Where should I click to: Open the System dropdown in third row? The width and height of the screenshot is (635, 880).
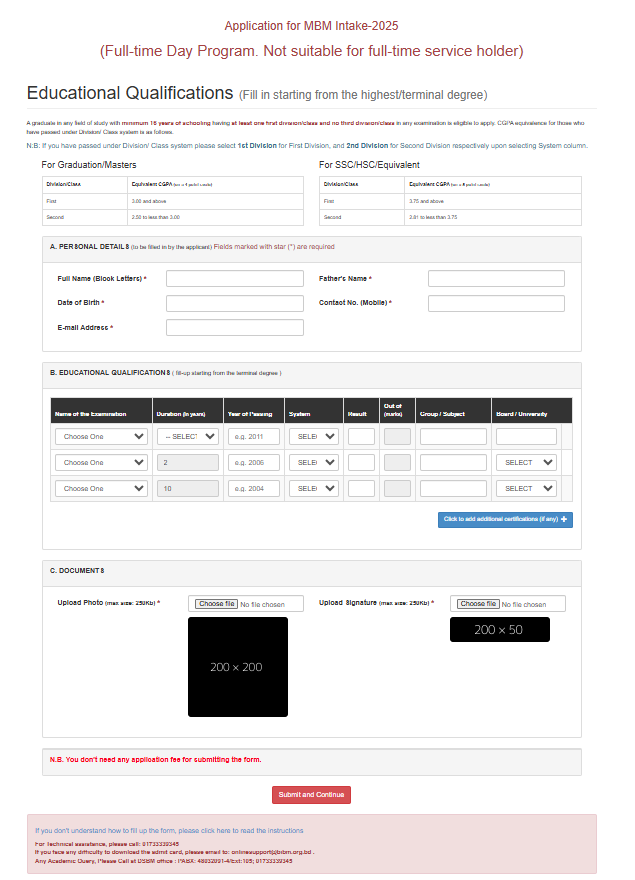[x=314, y=488]
